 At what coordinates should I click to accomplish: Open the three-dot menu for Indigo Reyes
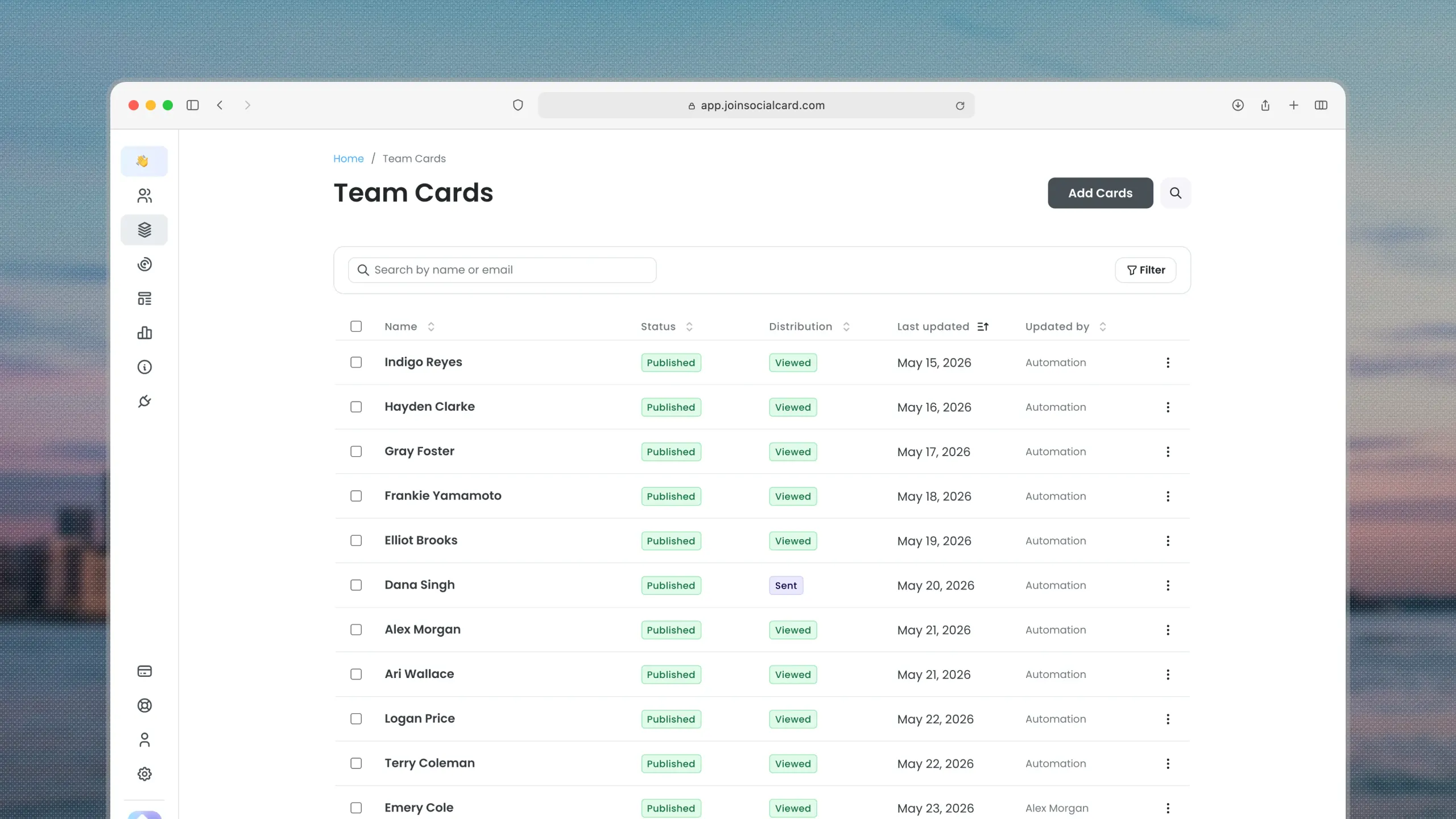[1168, 363]
